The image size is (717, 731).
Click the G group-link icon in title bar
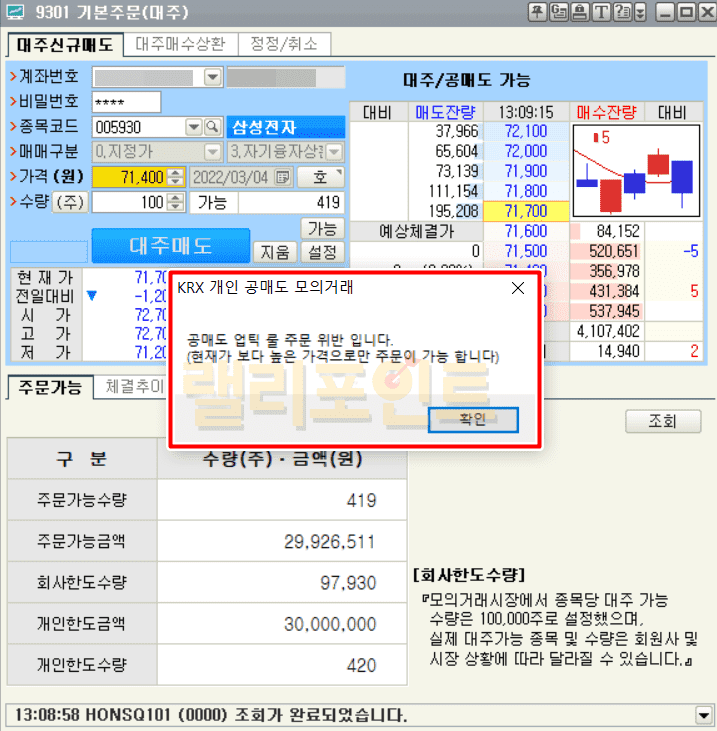(x=558, y=13)
